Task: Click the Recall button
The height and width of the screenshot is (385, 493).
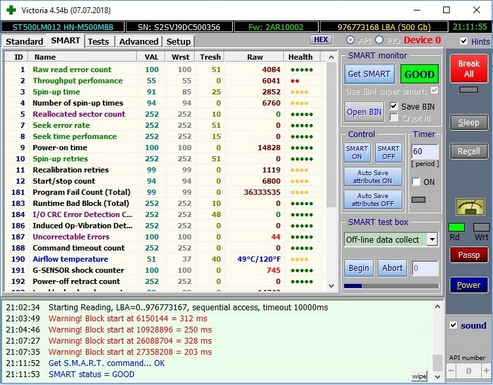Action: 469,151
